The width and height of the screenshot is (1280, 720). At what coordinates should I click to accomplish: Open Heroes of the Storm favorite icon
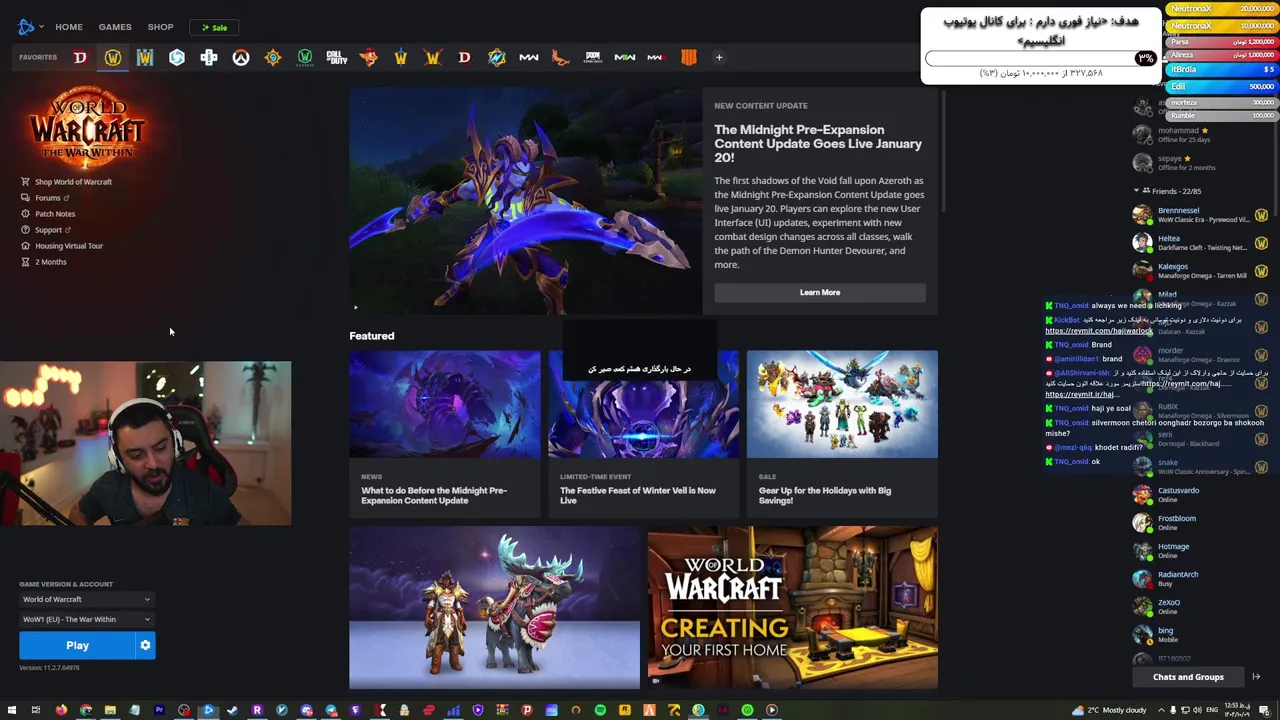click(x=177, y=57)
